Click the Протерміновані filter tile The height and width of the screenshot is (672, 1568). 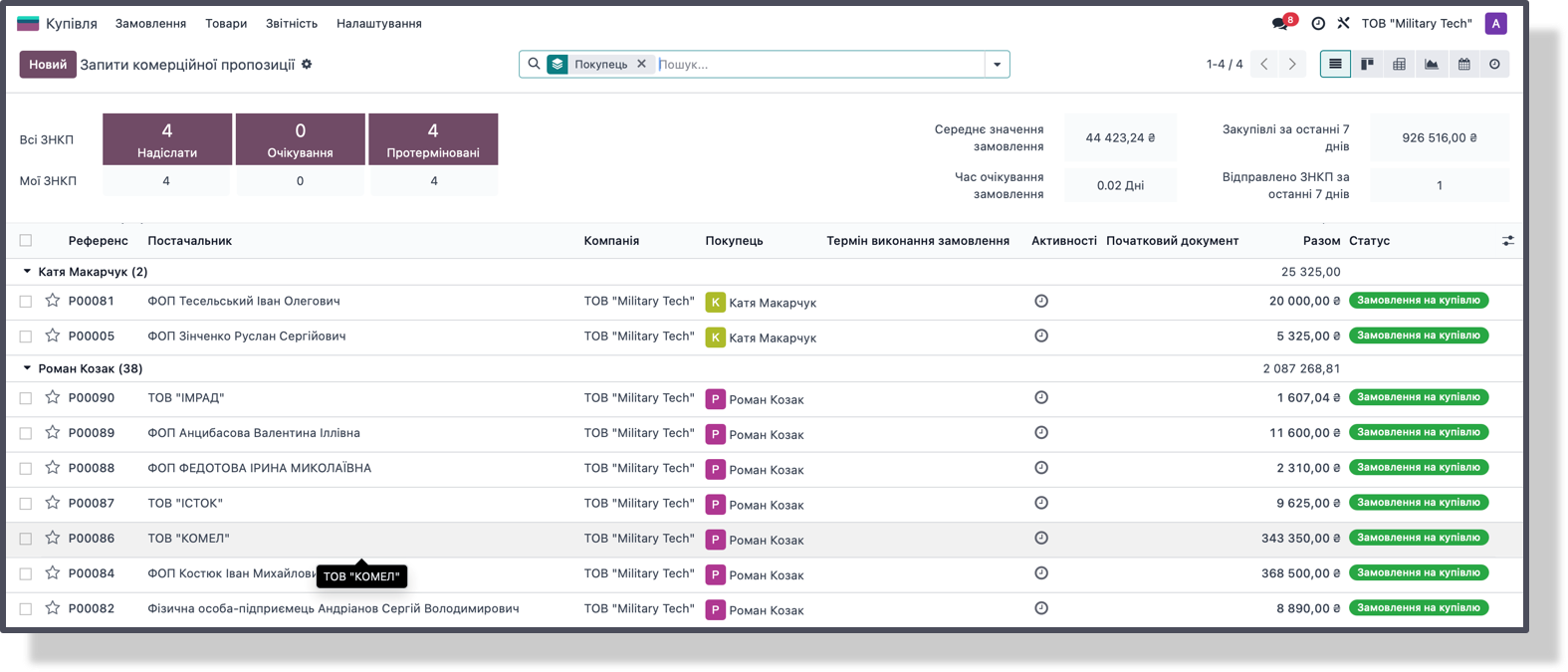[x=433, y=138]
